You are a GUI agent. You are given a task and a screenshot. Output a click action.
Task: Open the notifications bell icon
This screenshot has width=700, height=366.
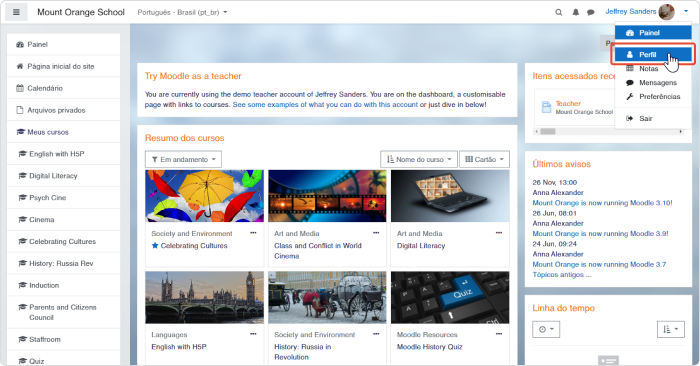[576, 12]
